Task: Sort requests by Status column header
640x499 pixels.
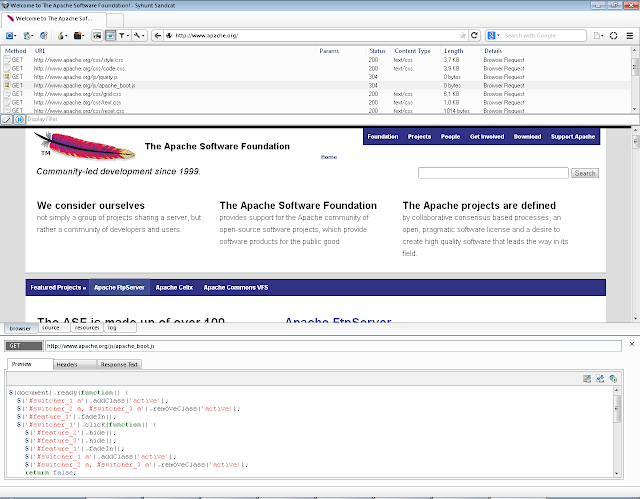Action: [x=377, y=51]
